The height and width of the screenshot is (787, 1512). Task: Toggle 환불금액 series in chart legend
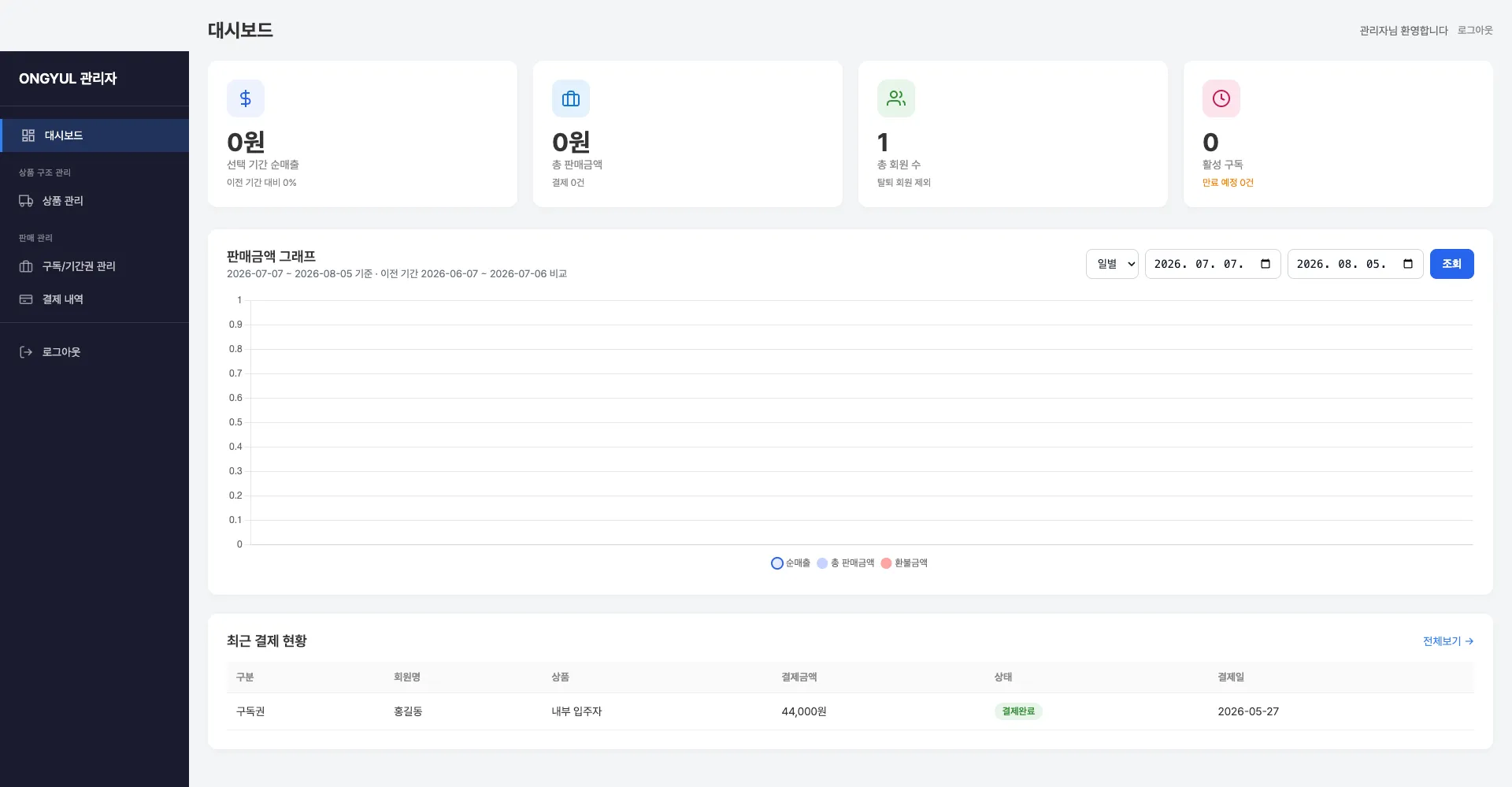pyautogui.click(x=904, y=563)
